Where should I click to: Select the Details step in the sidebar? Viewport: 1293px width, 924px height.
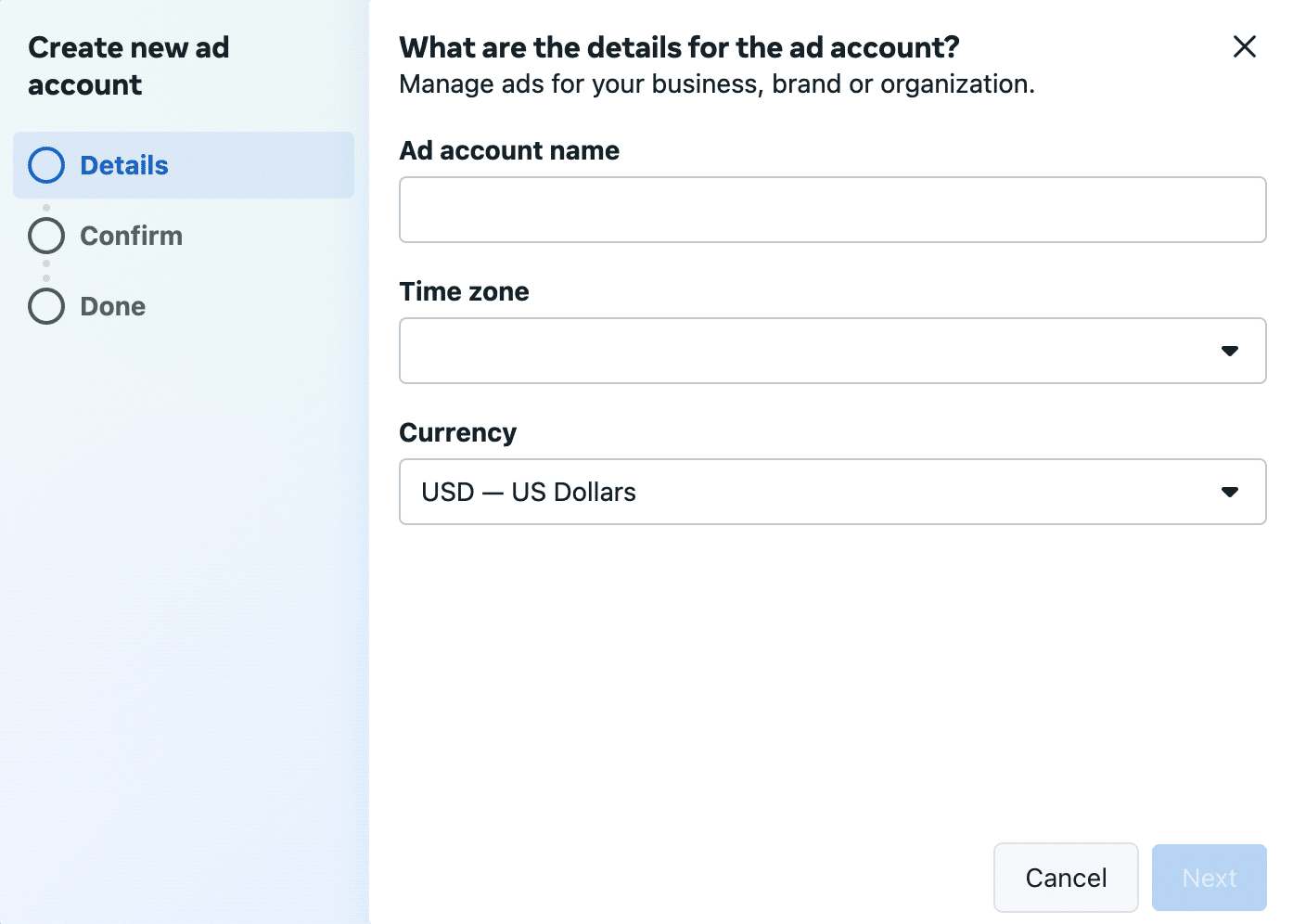pos(123,164)
